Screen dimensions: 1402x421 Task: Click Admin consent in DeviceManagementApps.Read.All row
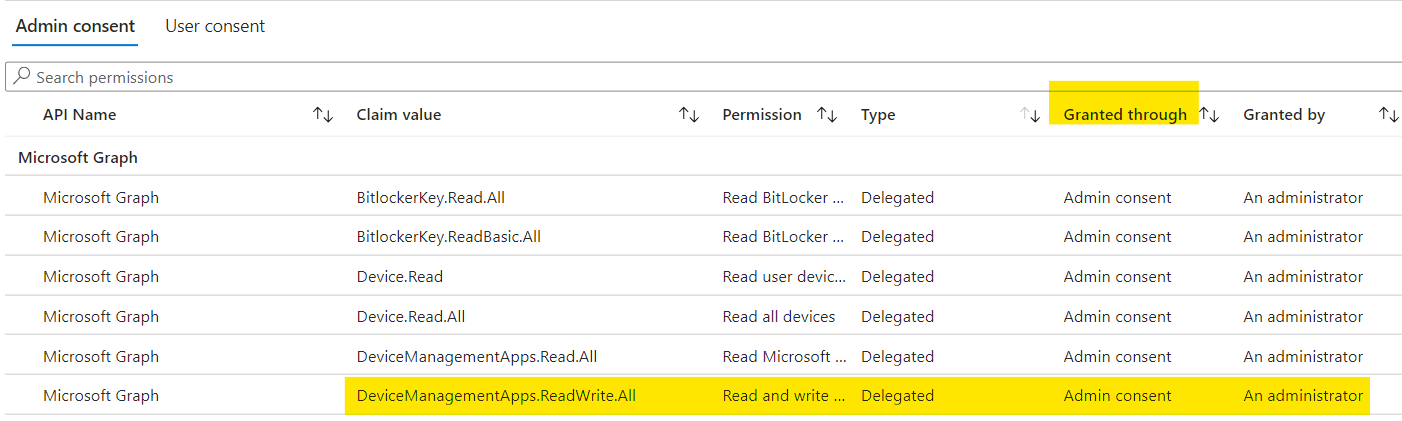1117,357
